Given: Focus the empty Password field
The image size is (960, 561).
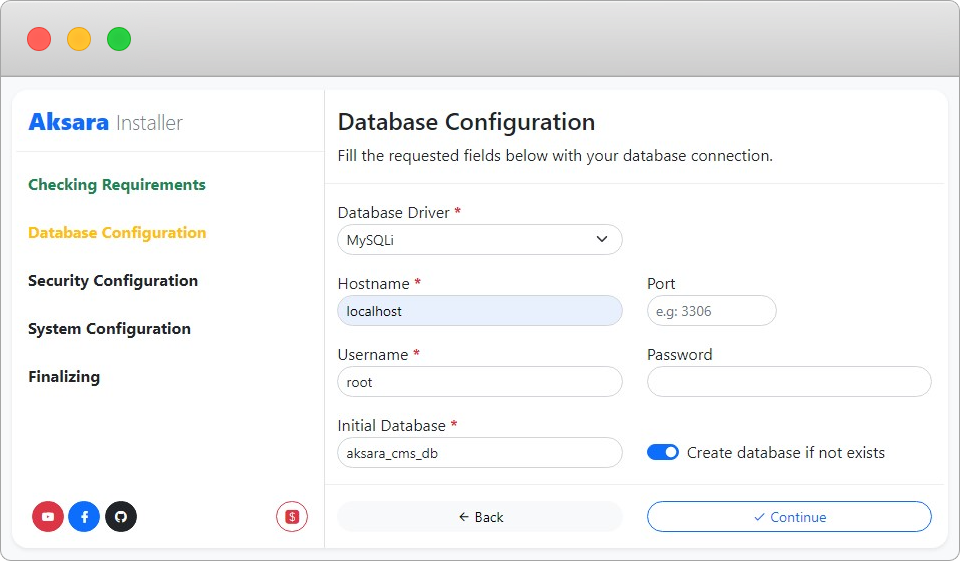Looking at the screenshot, I should [789, 382].
